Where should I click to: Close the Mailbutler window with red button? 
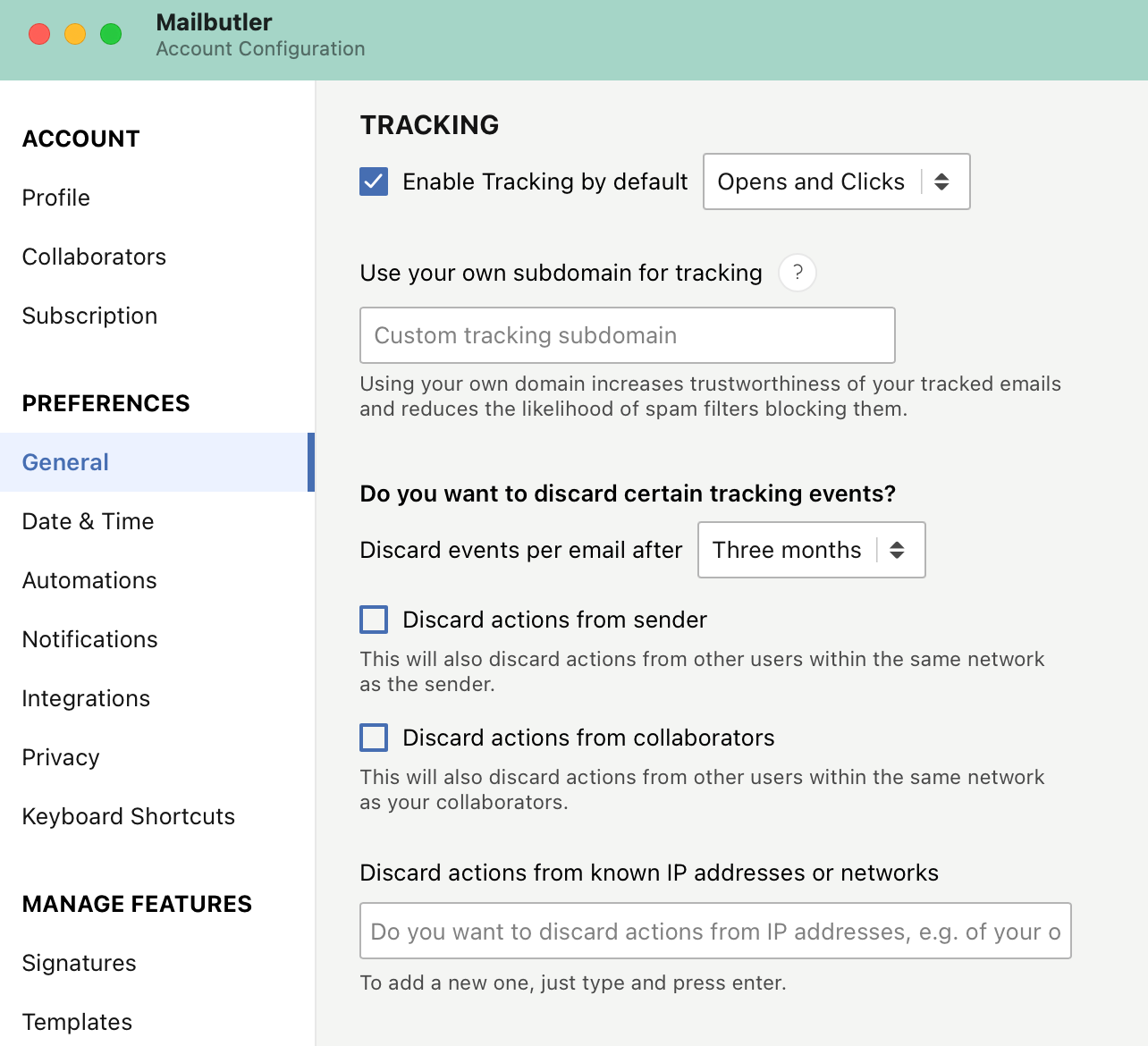pos(39,34)
